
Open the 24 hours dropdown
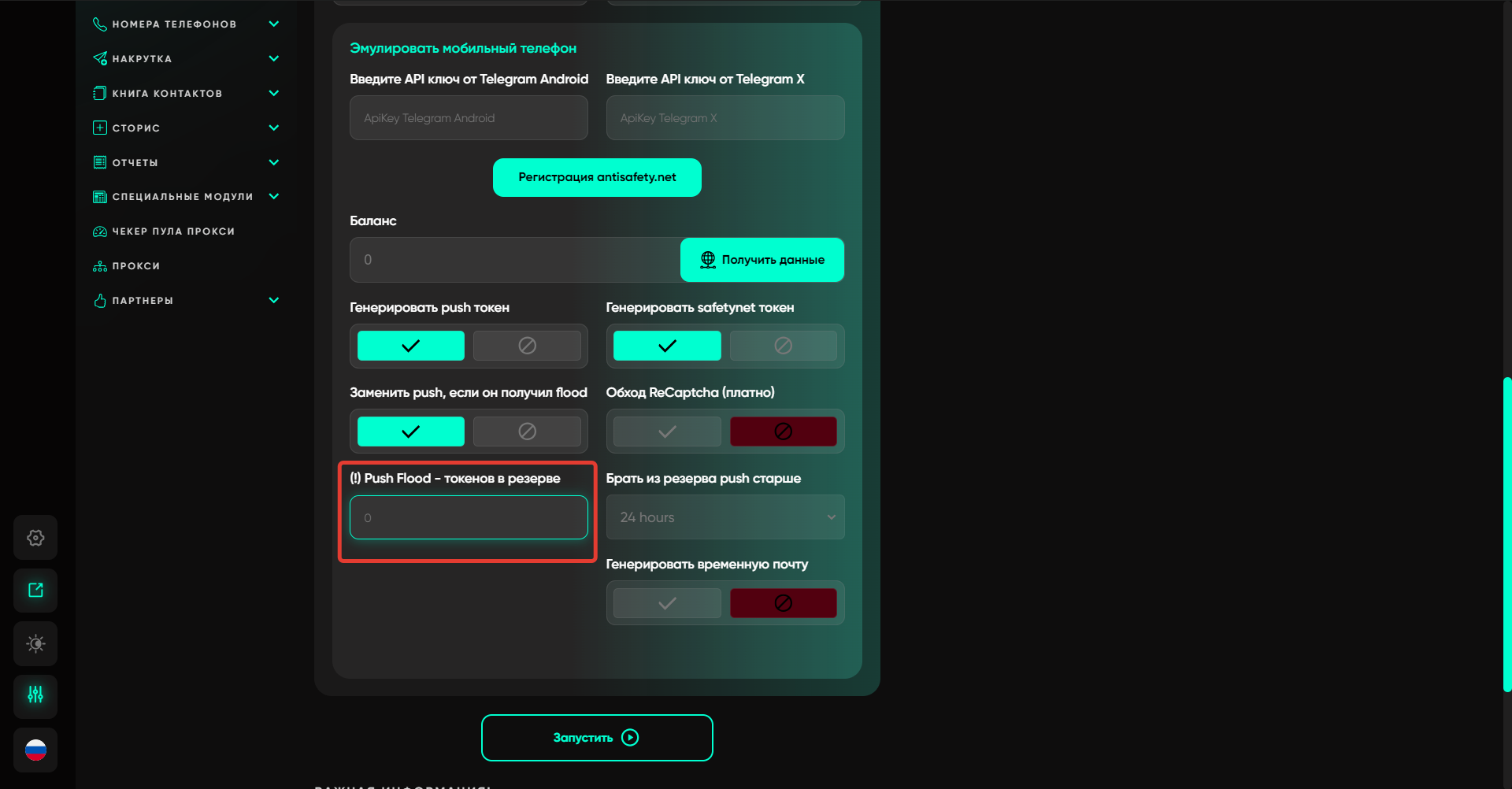pyautogui.click(x=724, y=517)
